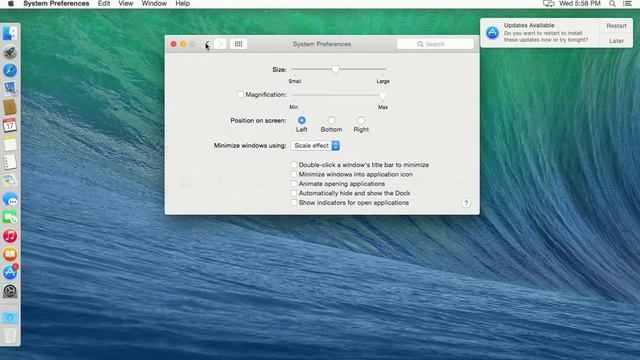Enable Automatically hide and show the Dock
640x360 pixels.
coord(293,193)
